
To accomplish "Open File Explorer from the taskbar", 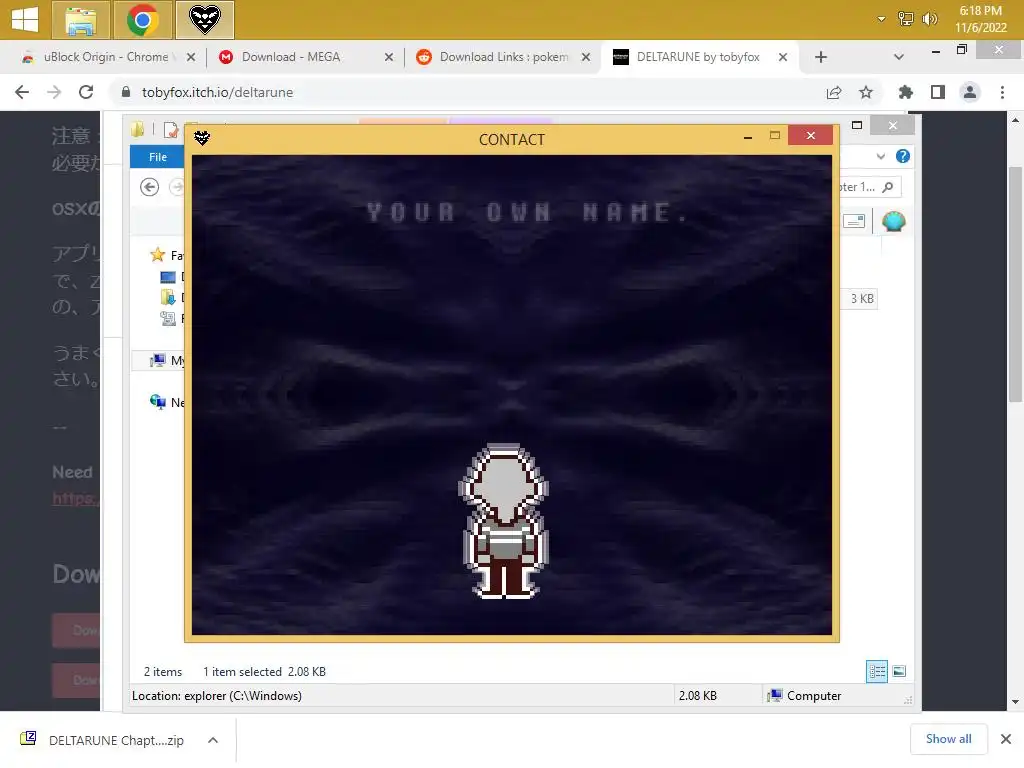I will (80, 20).
